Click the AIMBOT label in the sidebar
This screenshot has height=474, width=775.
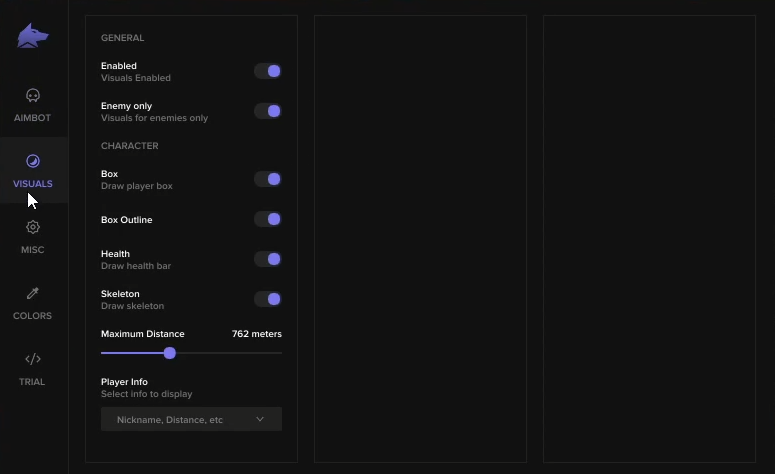(32, 118)
